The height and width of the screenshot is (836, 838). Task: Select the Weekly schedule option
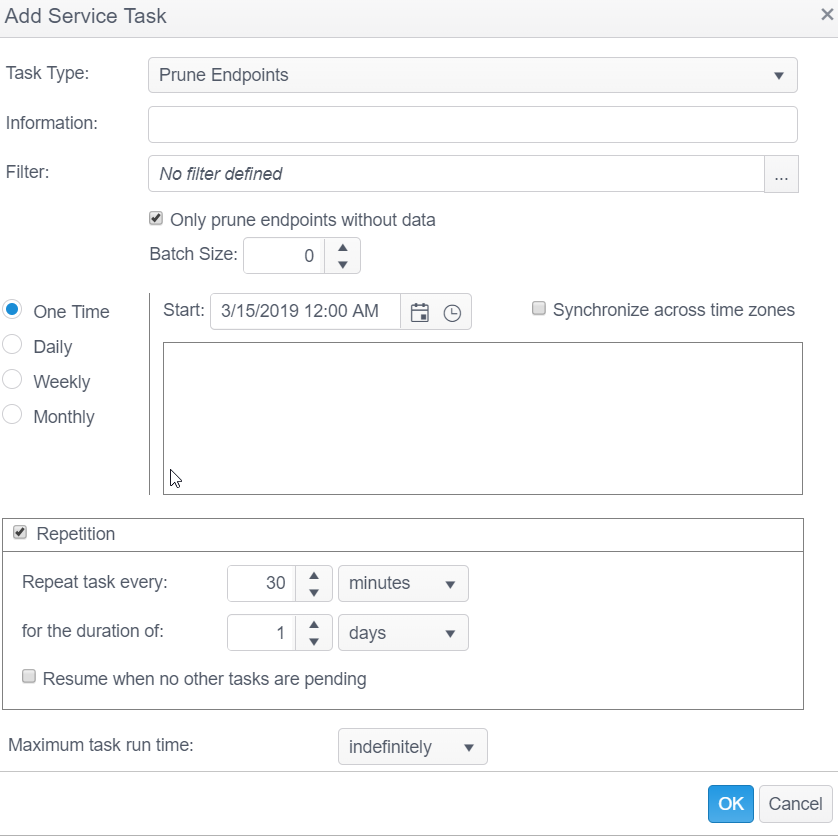[13, 381]
